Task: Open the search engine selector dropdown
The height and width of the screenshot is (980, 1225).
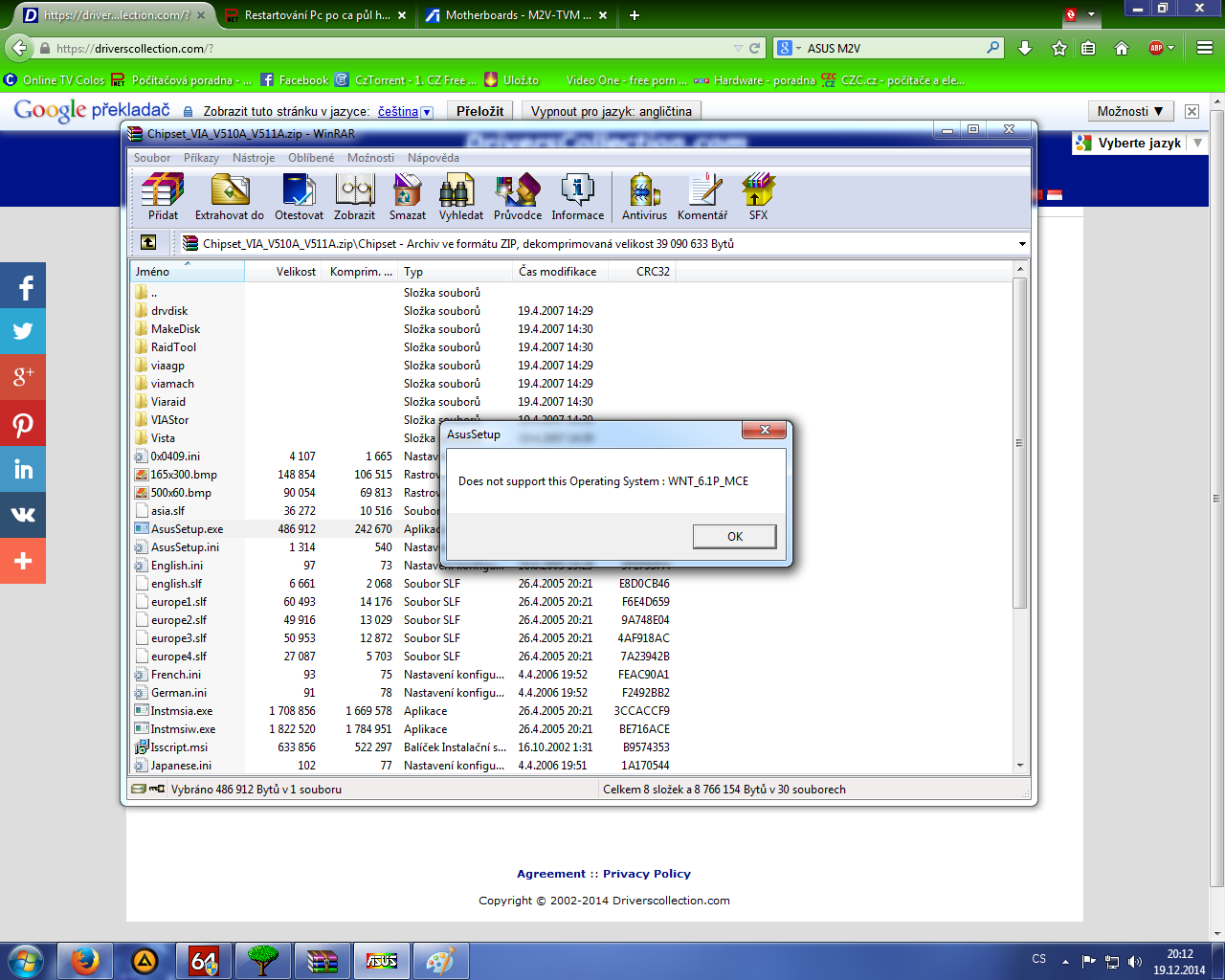Action: 789,48
